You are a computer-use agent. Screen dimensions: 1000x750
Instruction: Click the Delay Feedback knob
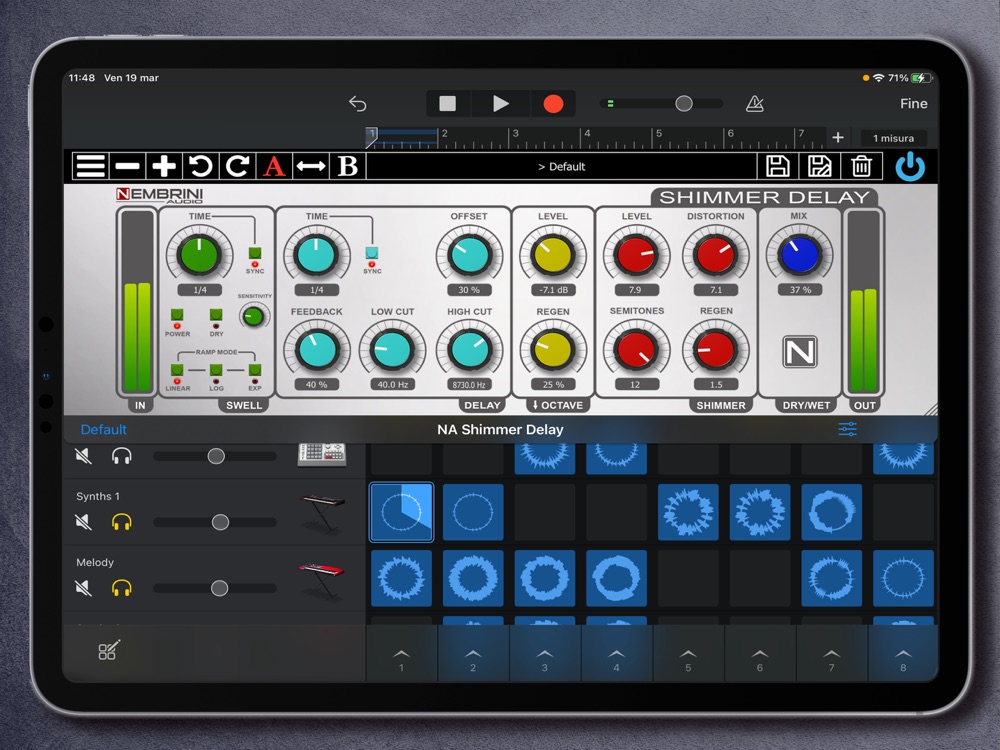(x=316, y=350)
